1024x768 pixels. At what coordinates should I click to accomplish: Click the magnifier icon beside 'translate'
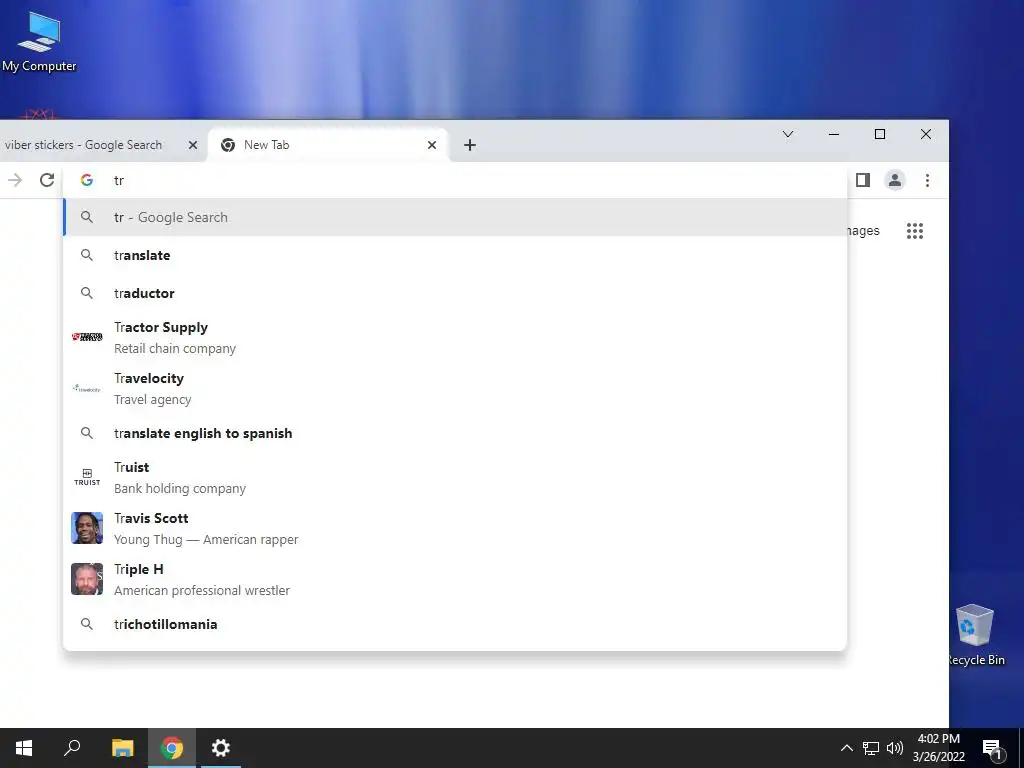pos(87,255)
